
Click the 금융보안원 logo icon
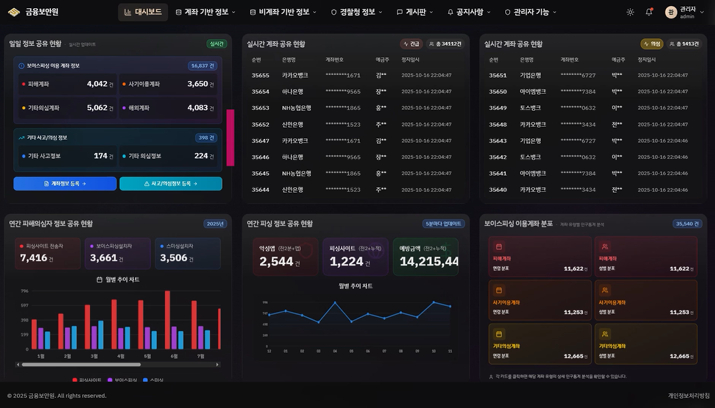(14, 12)
